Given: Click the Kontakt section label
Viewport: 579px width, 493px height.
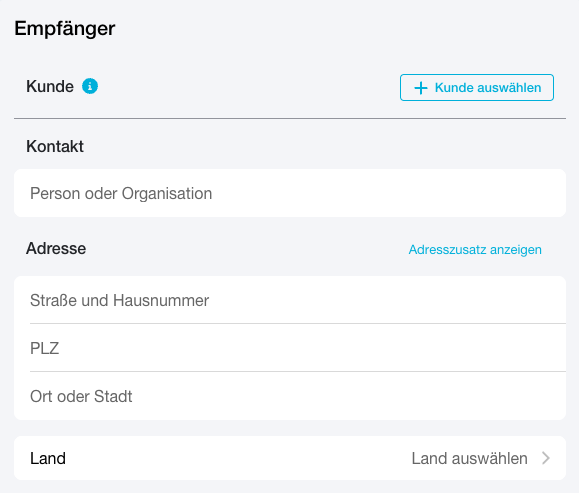Looking at the screenshot, I should tap(55, 147).
